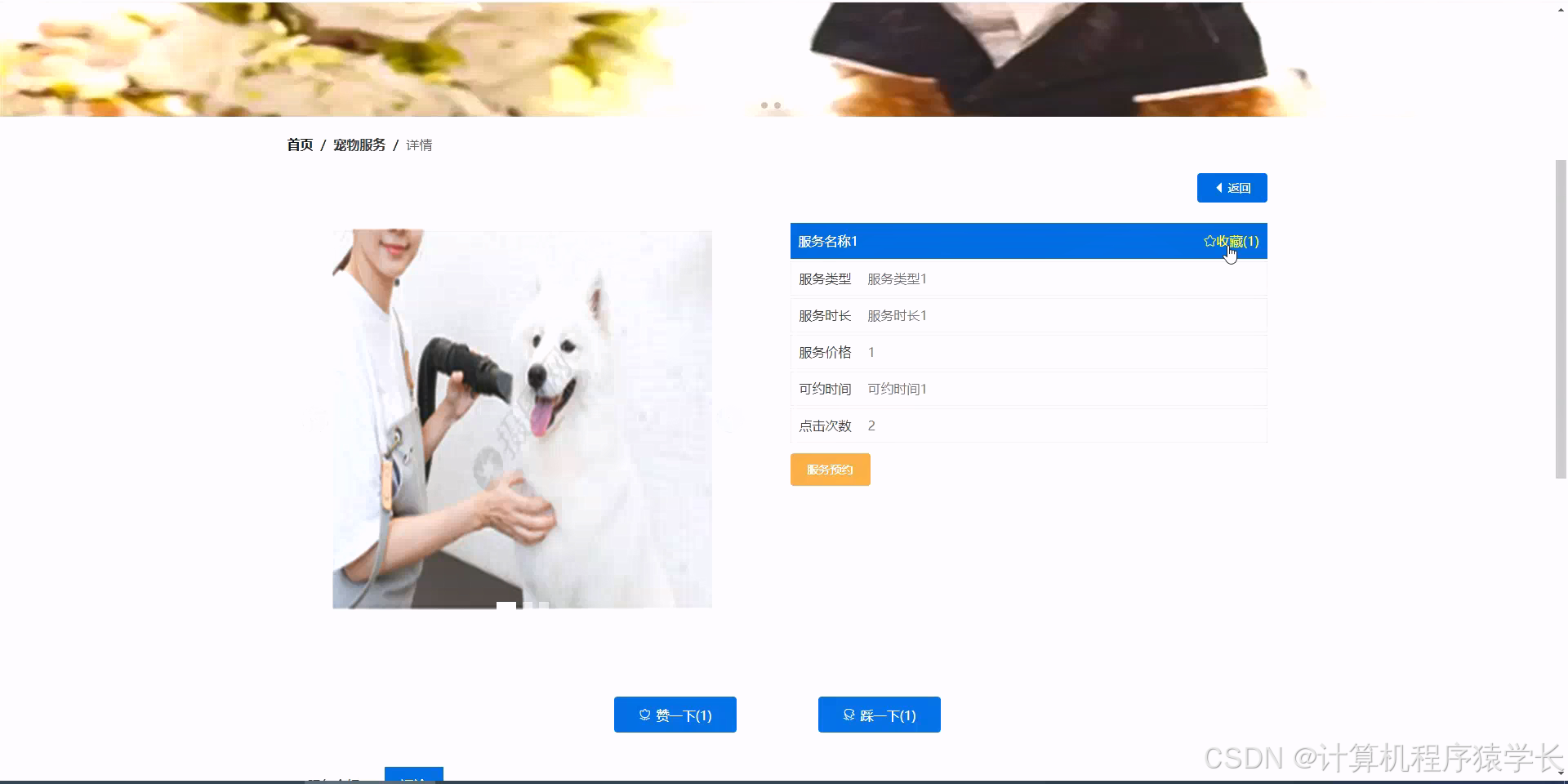Open the 首页 breadcrumb link
The width and height of the screenshot is (1568, 784).
coord(299,145)
